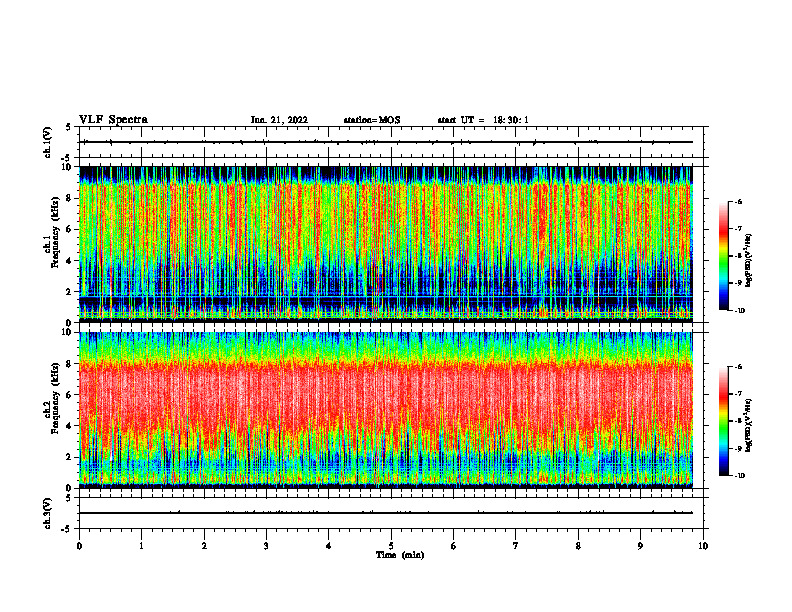Click the Time axis tick label "8"
Screen dimensions: 792x612
coord(578,546)
